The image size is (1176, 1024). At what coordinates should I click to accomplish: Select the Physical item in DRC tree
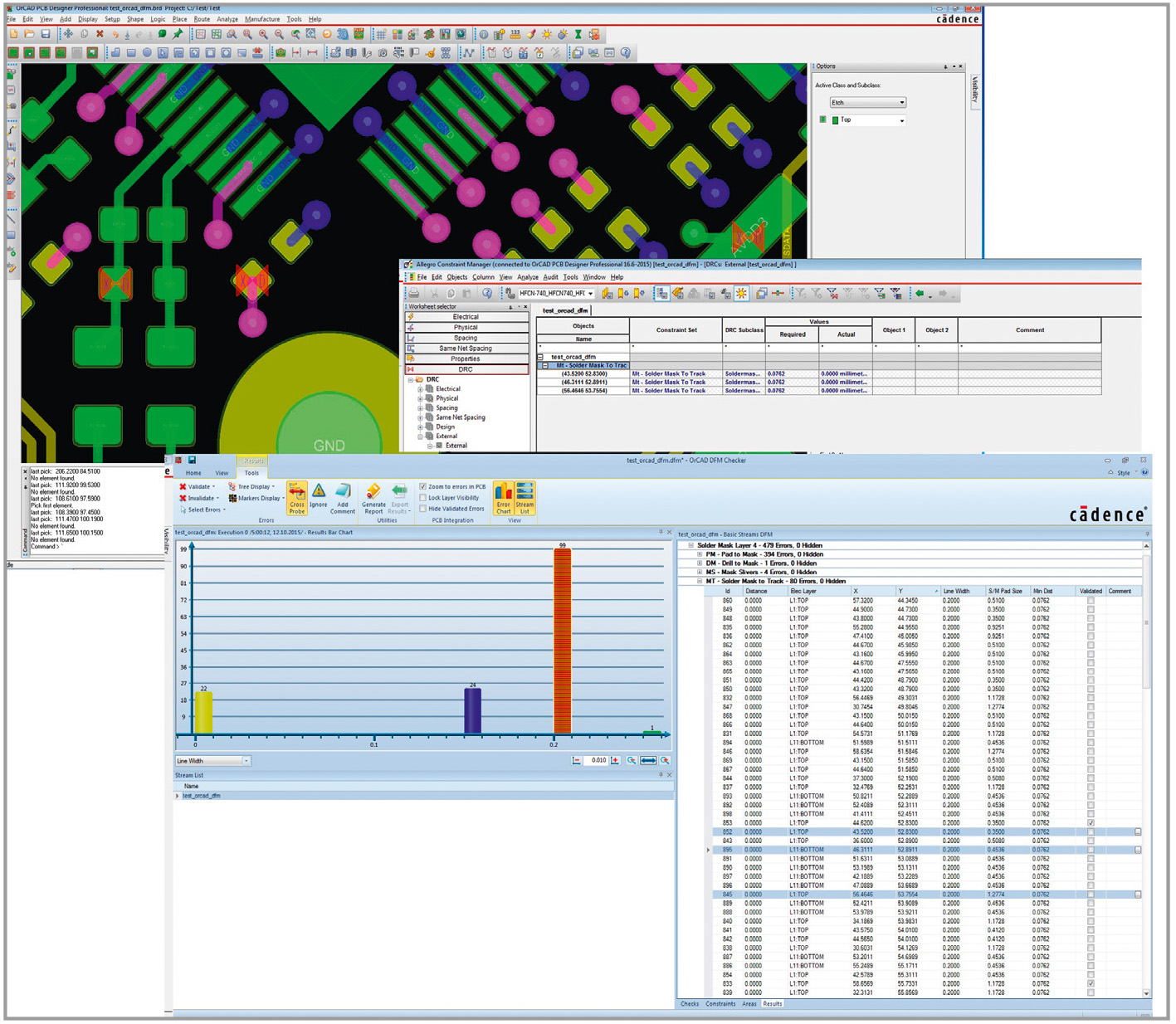(447, 398)
